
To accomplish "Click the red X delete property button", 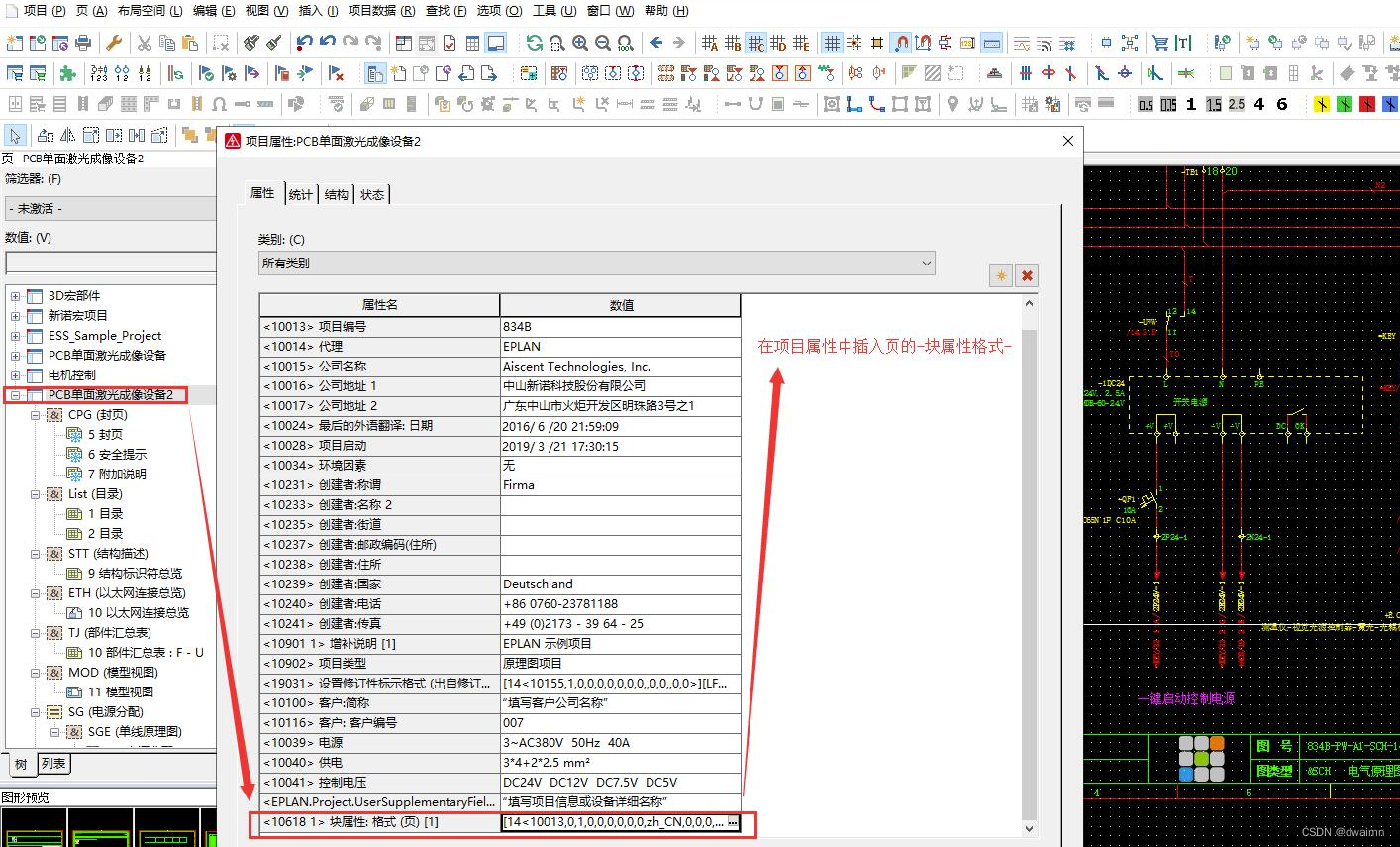I will pos(1027,275).
